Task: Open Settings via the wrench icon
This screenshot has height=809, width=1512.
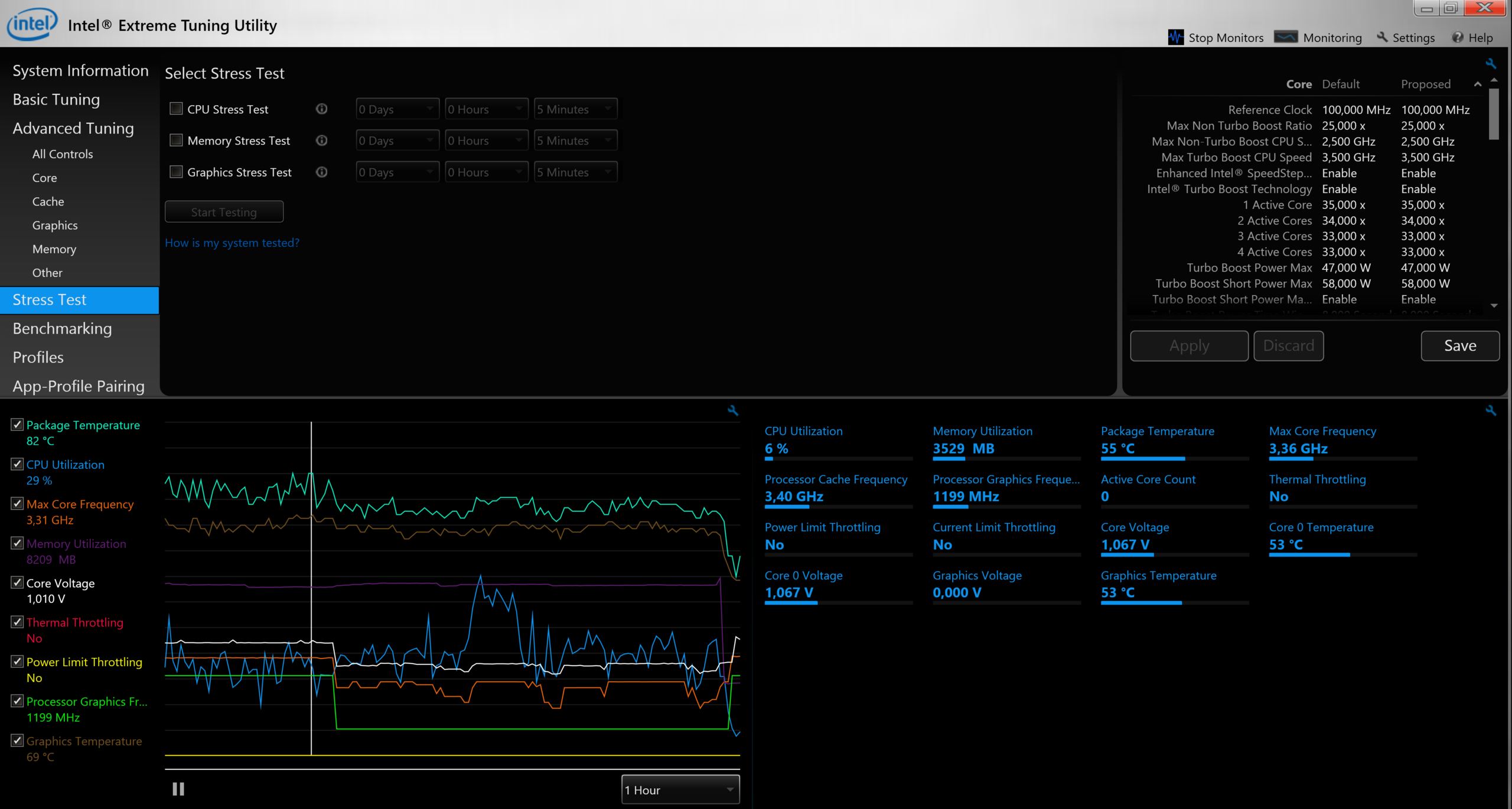Action: pos(1382,37)
